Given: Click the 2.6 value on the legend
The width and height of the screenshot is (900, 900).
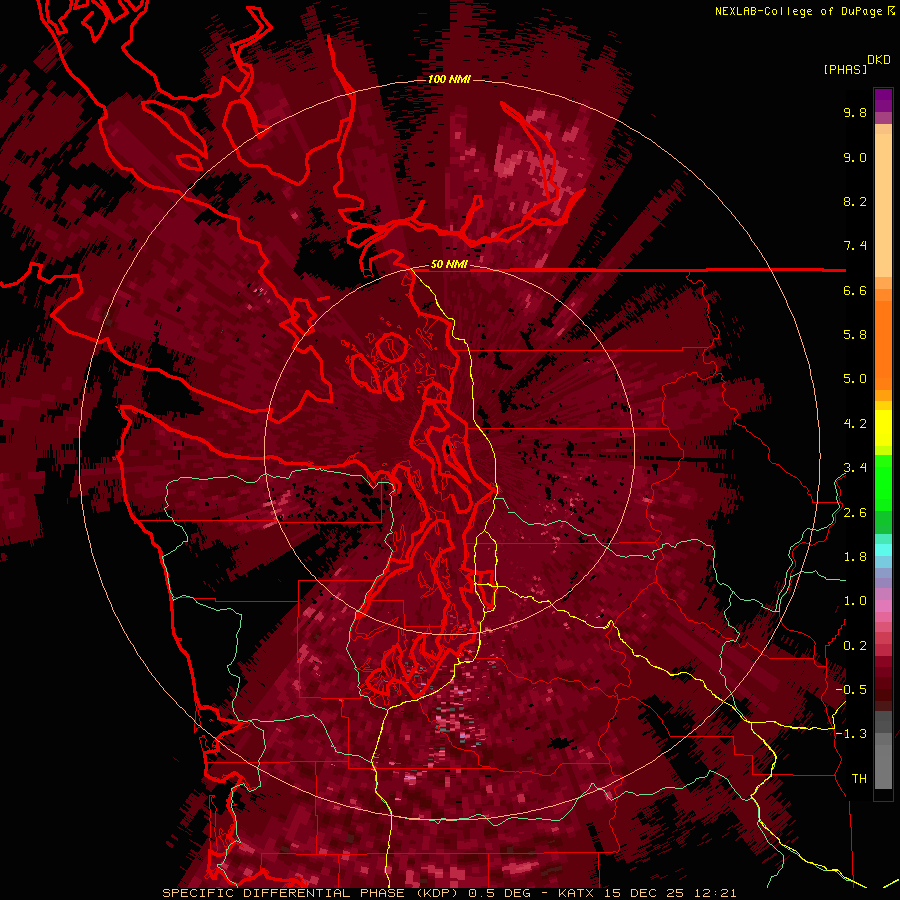Looking at the screenshot, I should (855, 513).
